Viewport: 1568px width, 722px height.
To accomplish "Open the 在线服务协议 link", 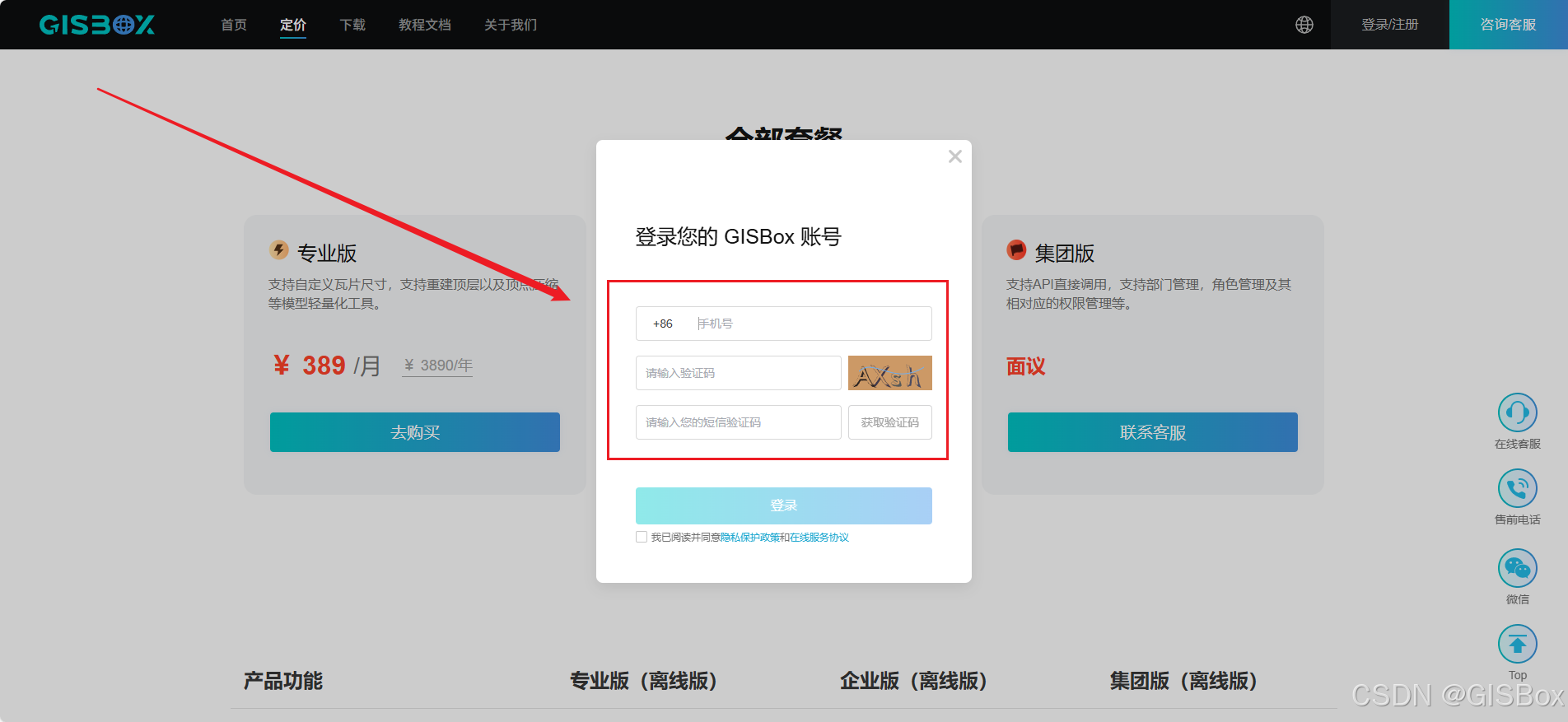I will pos(819,538).
